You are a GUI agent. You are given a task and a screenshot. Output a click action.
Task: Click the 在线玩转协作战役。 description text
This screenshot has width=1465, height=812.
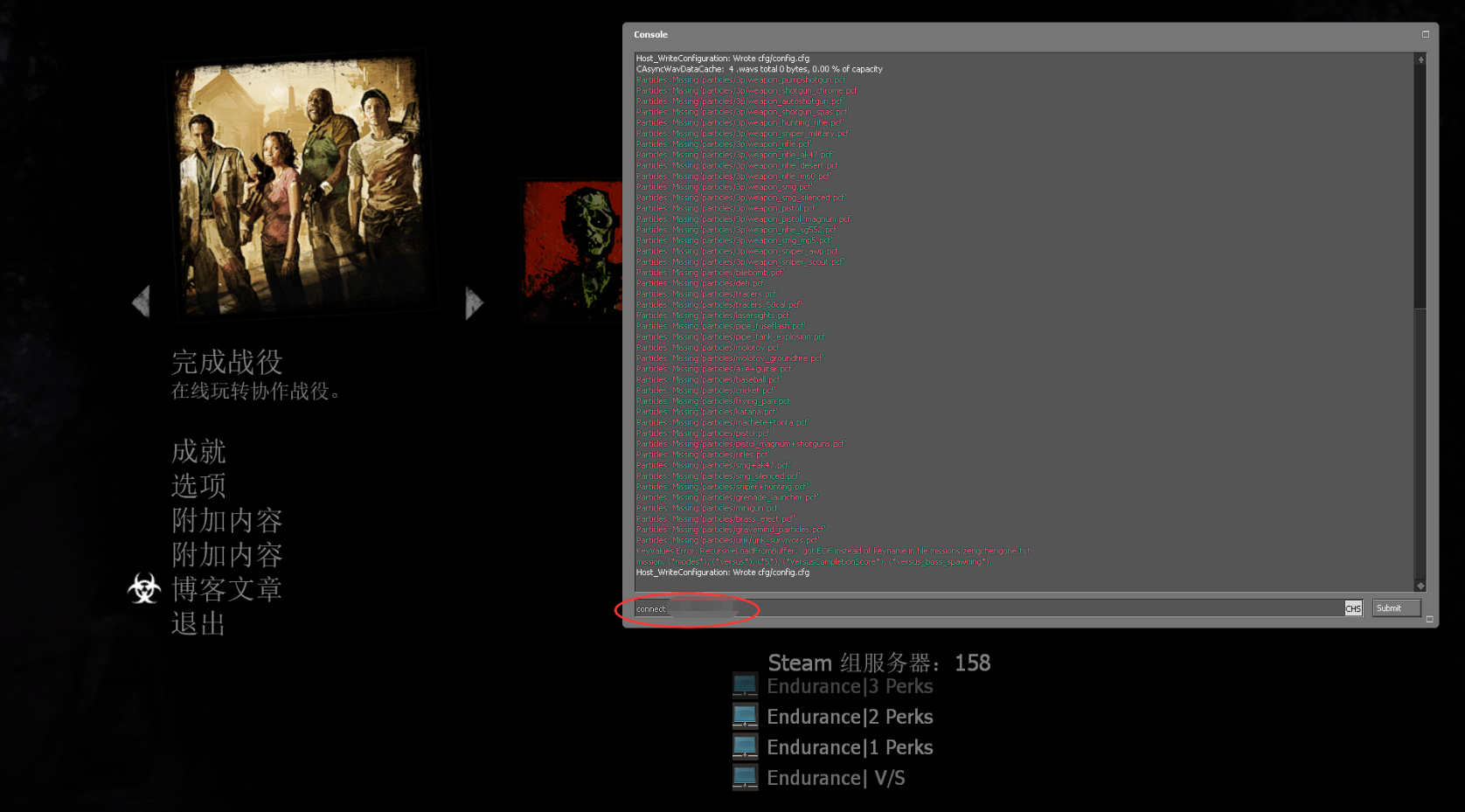coord(256,391)
